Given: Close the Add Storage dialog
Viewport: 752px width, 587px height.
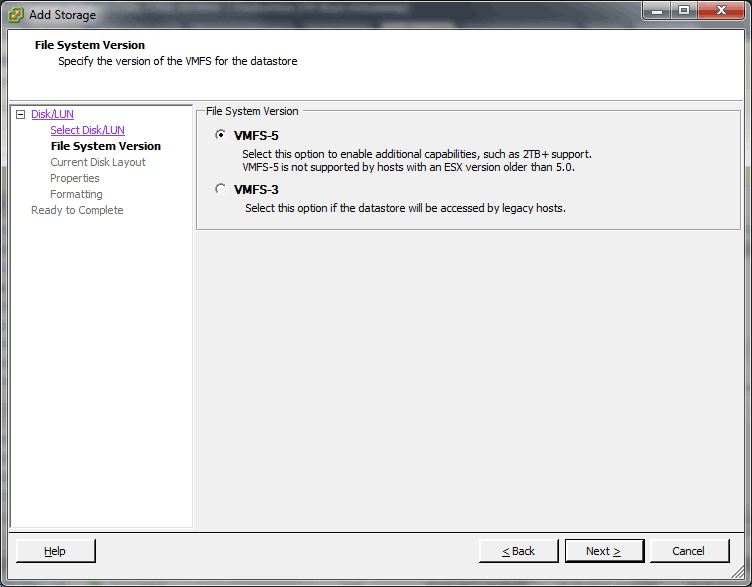Looking at the screenshot, I should pyautogui.click(x=721, y=11).
